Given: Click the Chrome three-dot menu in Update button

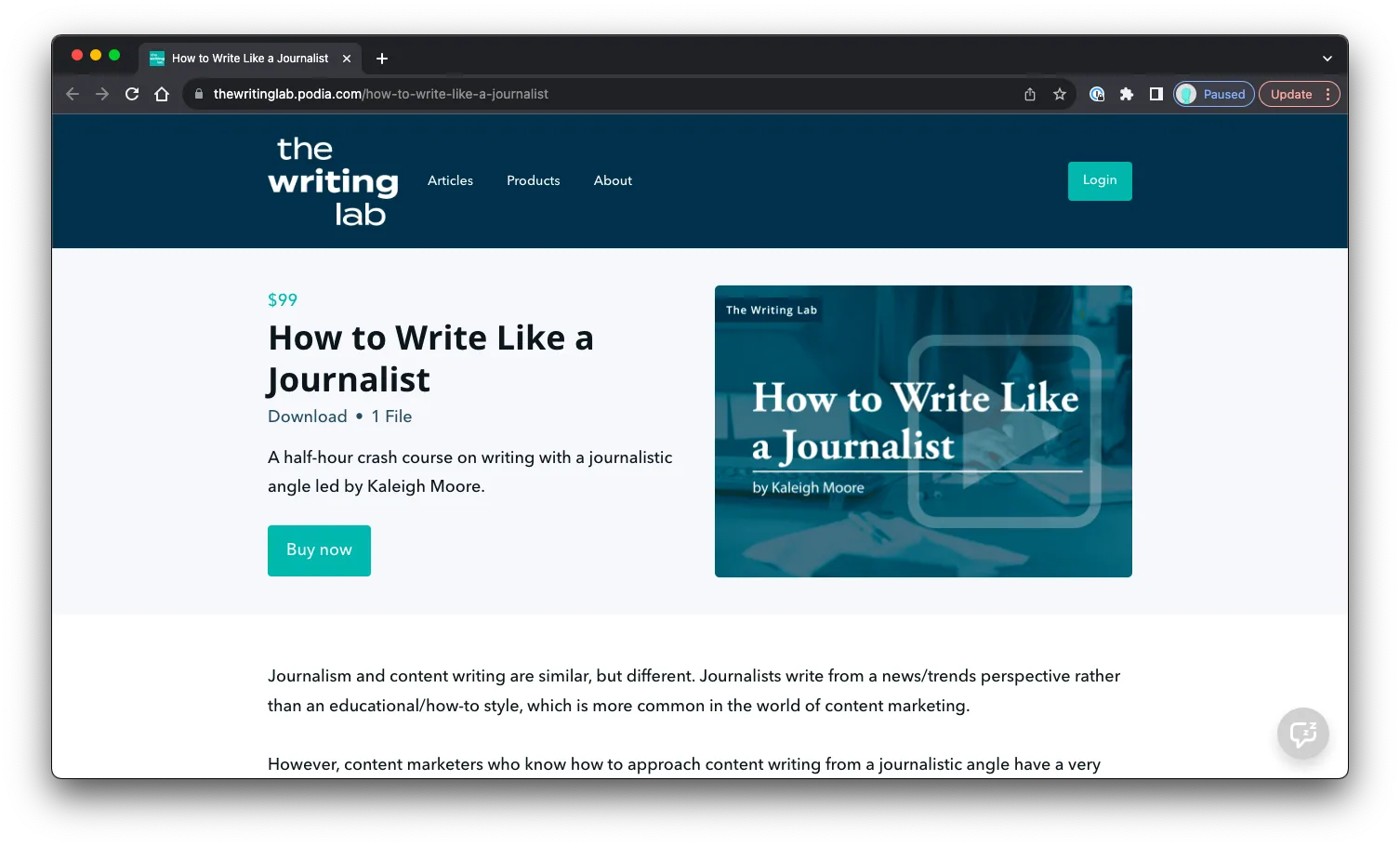Looking at the screenshot, I should point(1327,94).
